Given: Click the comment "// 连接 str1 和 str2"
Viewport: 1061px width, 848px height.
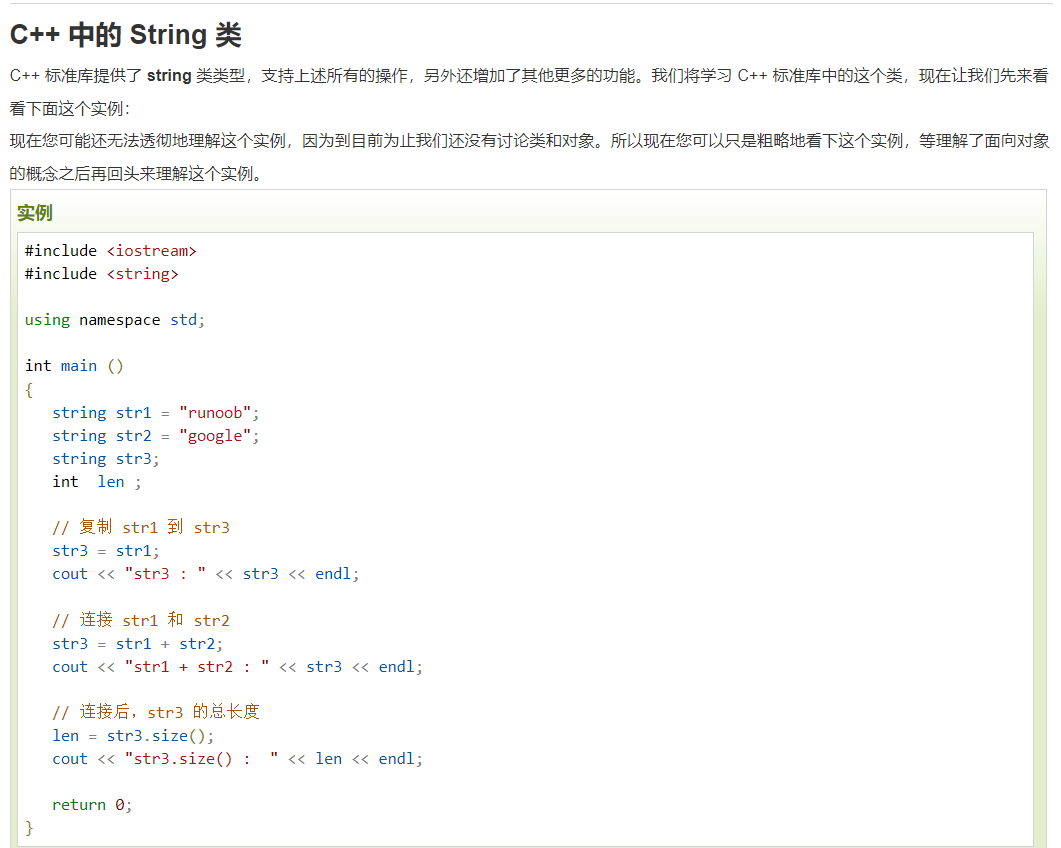Looking at the screenshot, I should pos(141,621).
